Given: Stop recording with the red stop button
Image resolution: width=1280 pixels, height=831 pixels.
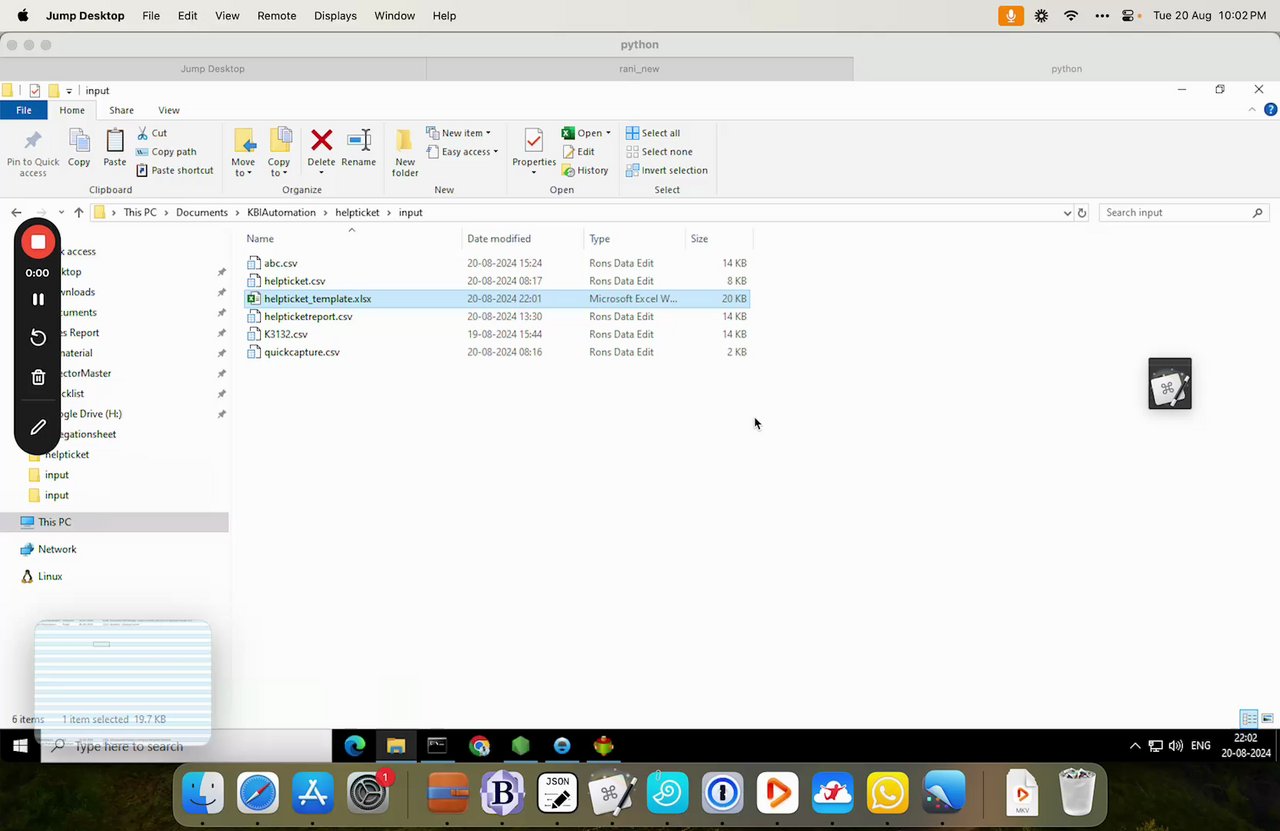Looking at the screenshot, I should tap(38, 241).
